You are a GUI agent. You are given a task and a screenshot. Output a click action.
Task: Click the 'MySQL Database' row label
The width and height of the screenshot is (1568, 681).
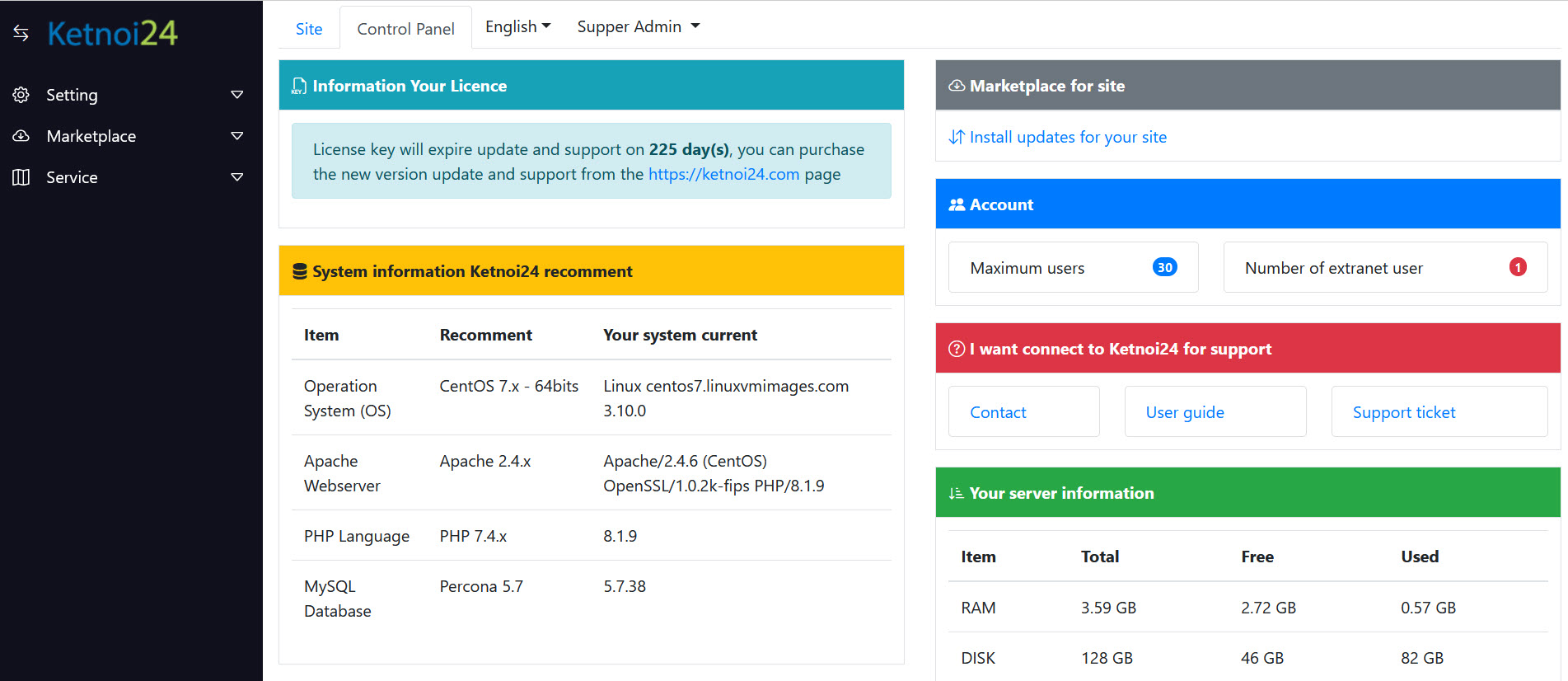pyautogui.click(x=338, y=599)
